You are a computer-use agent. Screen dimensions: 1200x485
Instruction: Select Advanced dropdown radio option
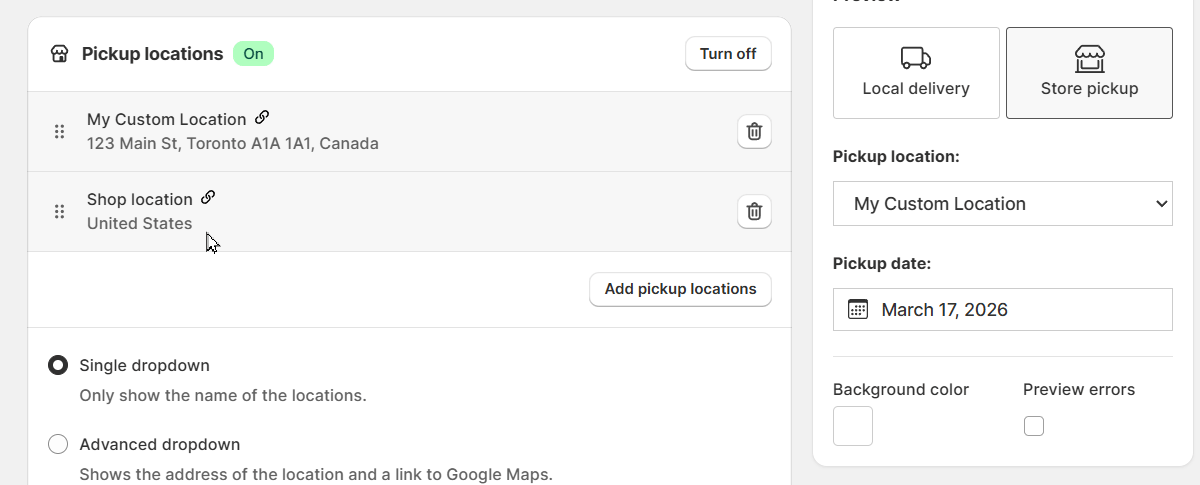tap(58, 444)
